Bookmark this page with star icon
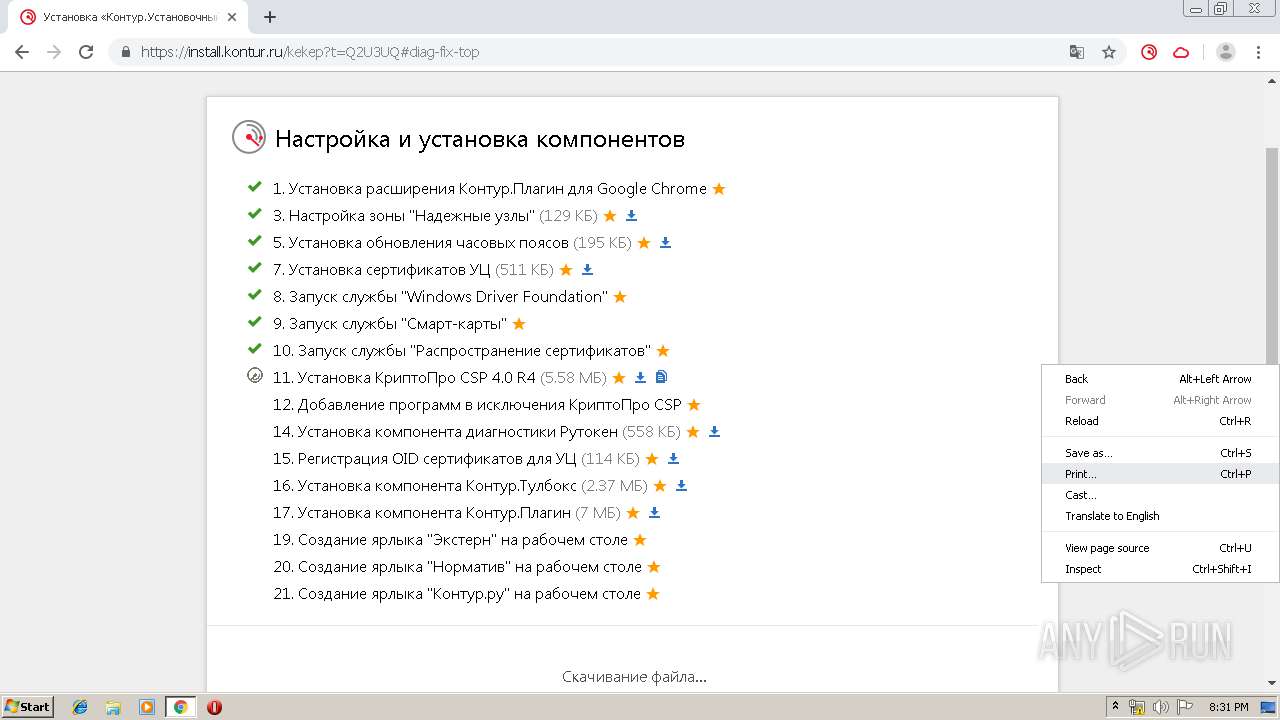This screenshot has width=1280, height=720. pos(1109,52)
